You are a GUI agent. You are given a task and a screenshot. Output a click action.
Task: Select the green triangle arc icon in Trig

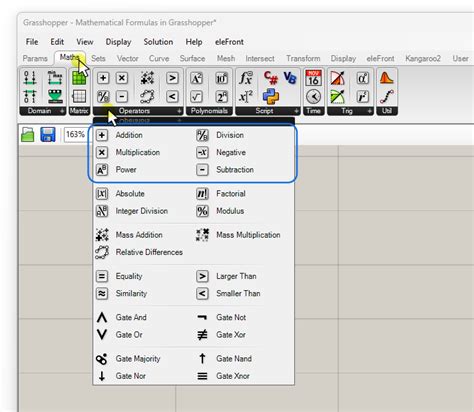pyautogui.click(x=338, y=97)
